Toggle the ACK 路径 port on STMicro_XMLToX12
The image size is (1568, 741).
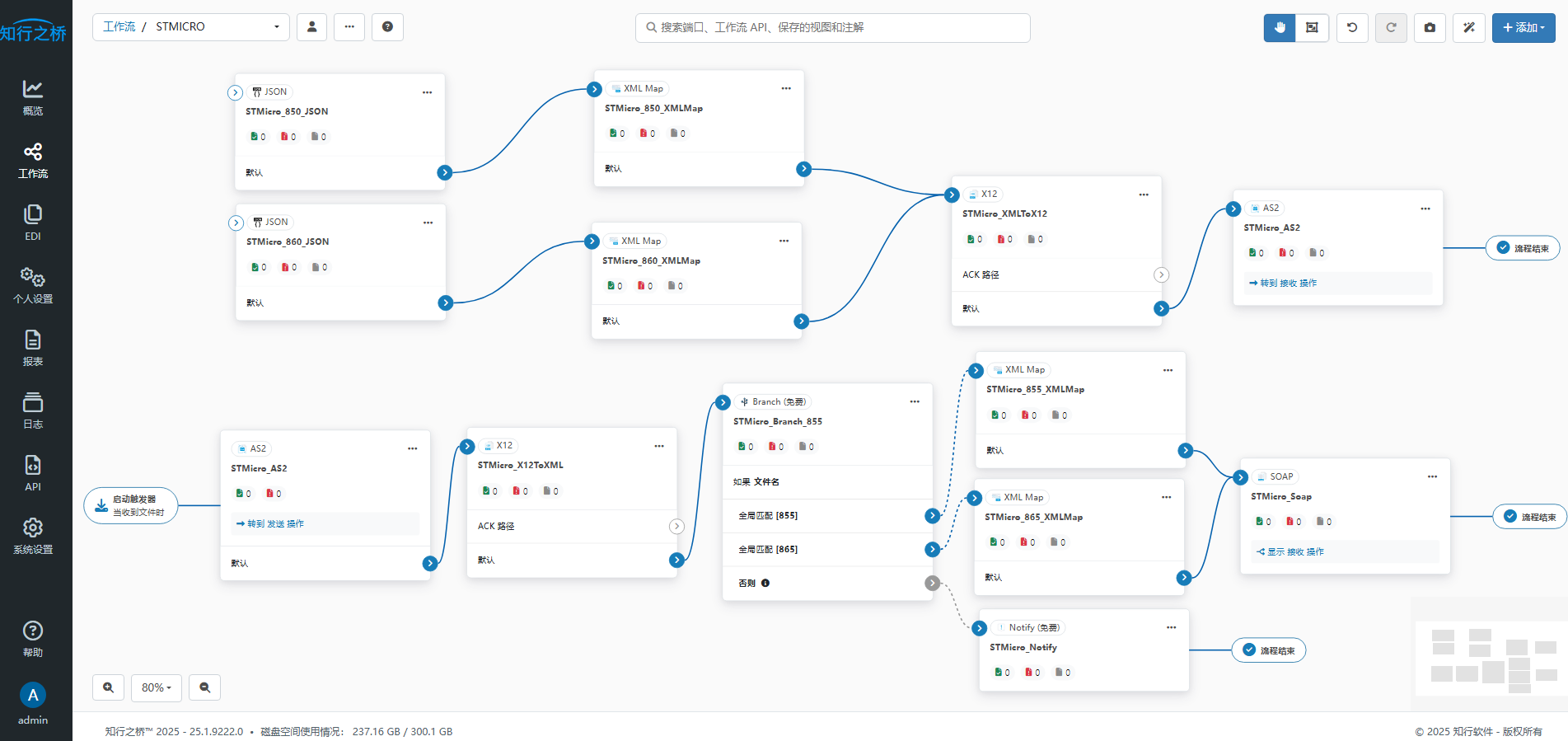tap(1161, 275)
